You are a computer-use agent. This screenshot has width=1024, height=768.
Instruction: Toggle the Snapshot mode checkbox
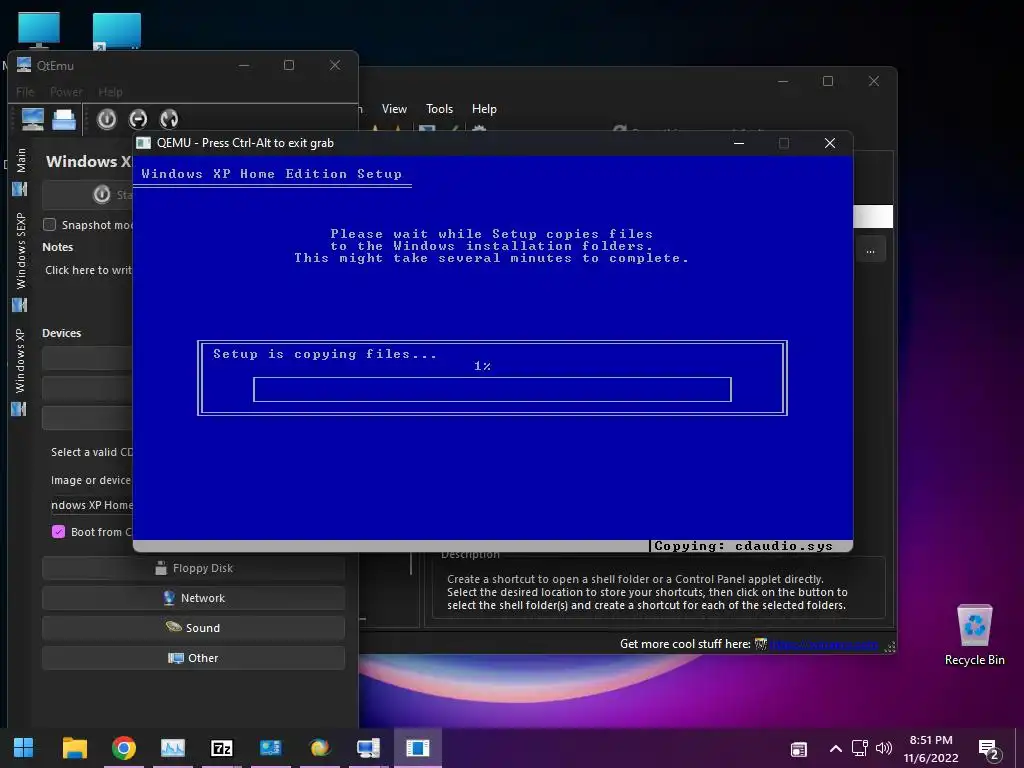(x=50, y=225)
